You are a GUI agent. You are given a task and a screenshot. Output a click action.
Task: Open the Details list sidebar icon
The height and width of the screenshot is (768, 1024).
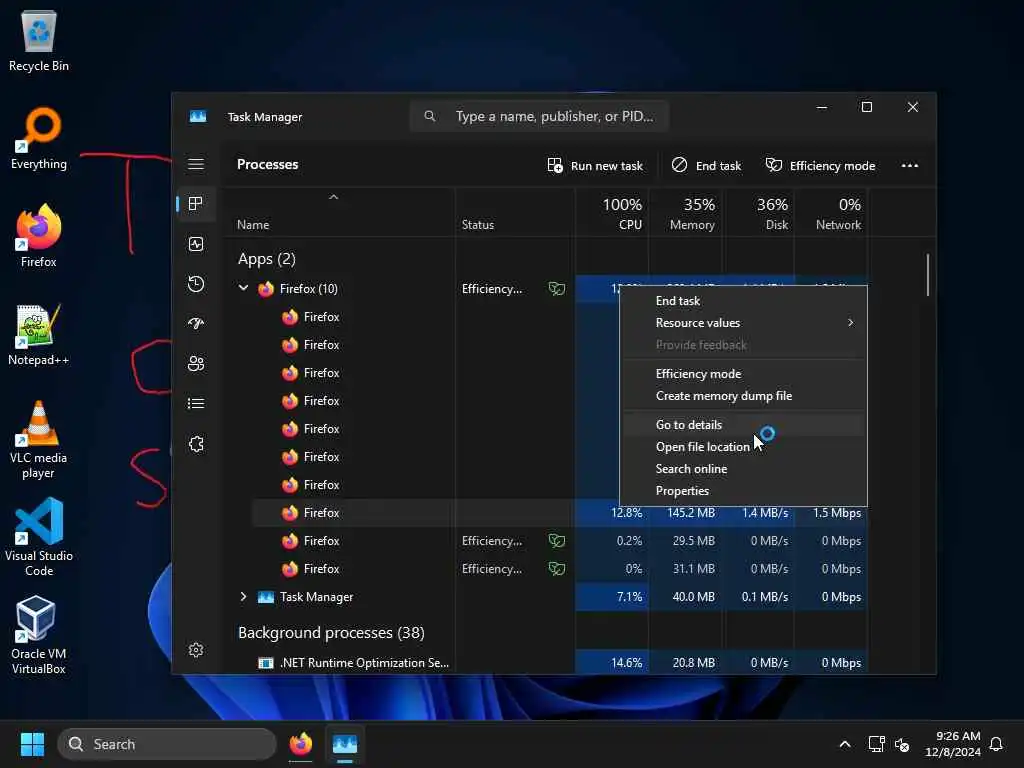196,404
